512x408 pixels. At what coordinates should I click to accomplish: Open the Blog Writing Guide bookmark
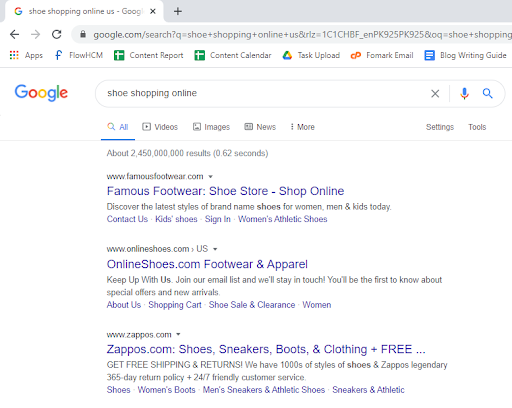click(465, 55)
